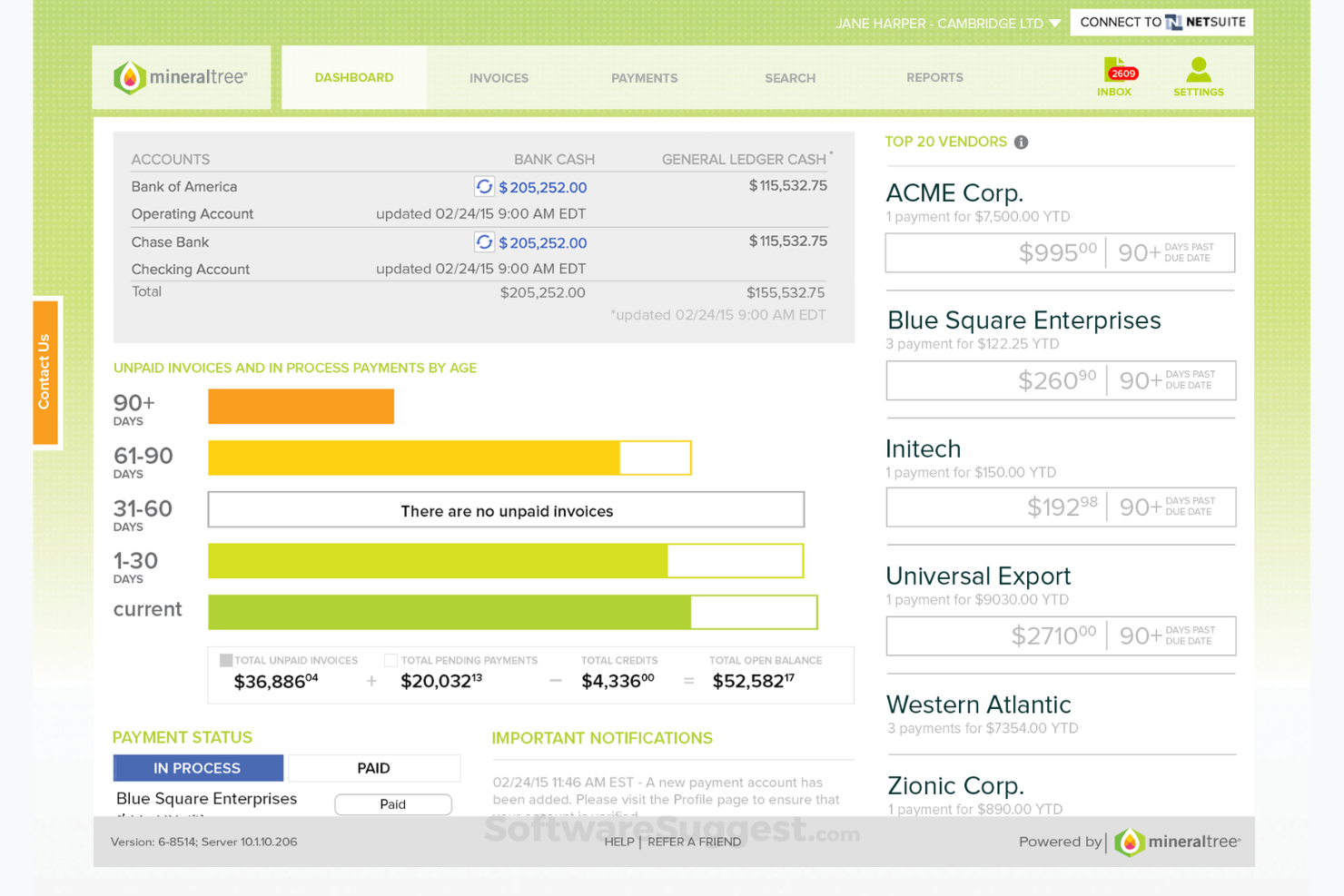Click the General Ledger Cash column header
The width and height of the screenshot is (1344, 896).
pyautogui.click(x=744, y=160)
